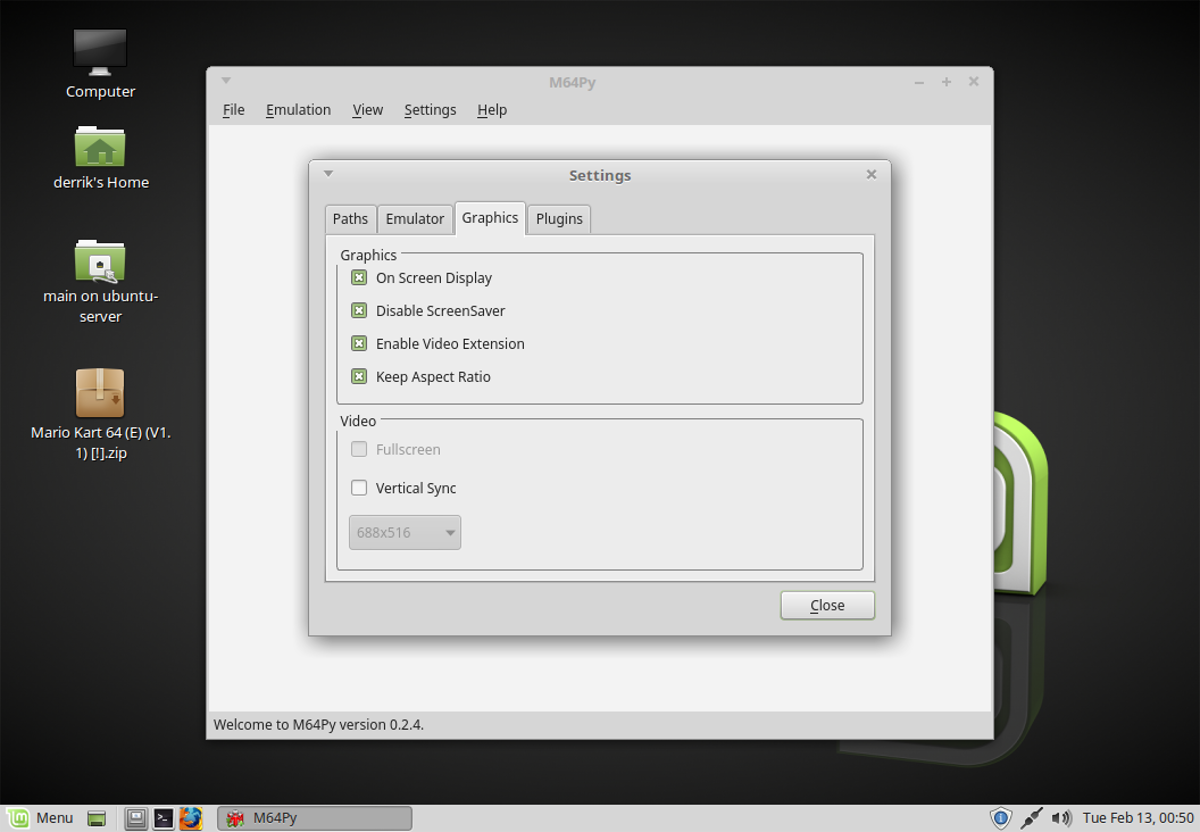Open the Settings menu in menu bar
1200x832 pixels.
tap(430, 110)
